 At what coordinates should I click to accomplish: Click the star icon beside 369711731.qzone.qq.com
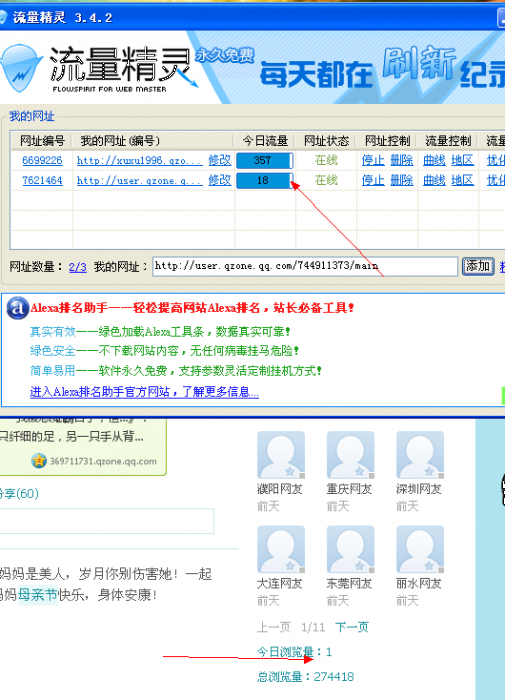[39, 460]
